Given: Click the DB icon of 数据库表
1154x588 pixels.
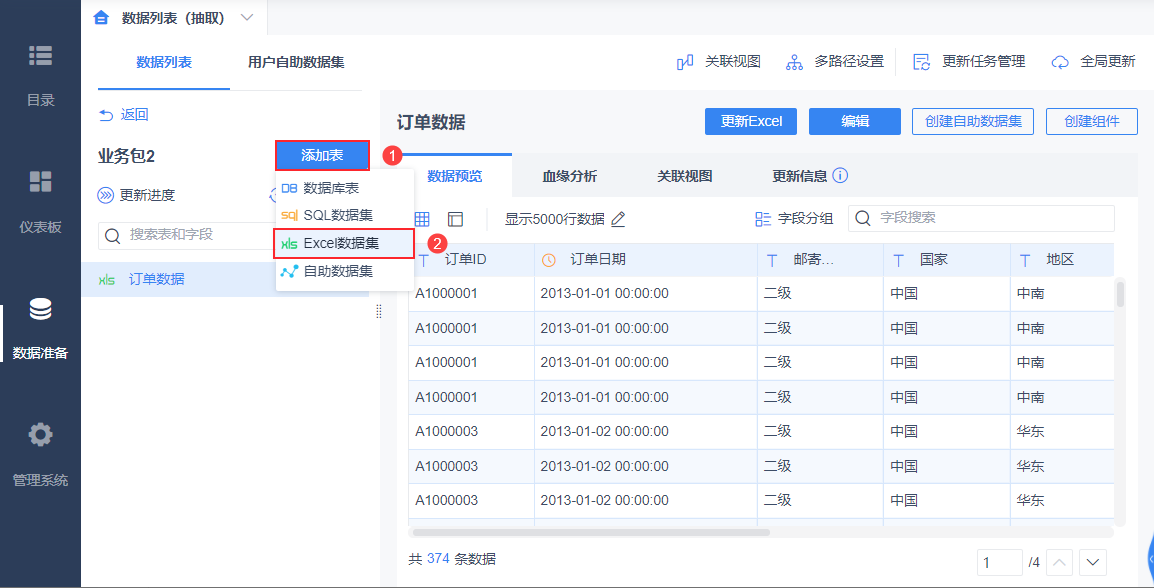Looking at the screenshot, I should pos(289,188).
